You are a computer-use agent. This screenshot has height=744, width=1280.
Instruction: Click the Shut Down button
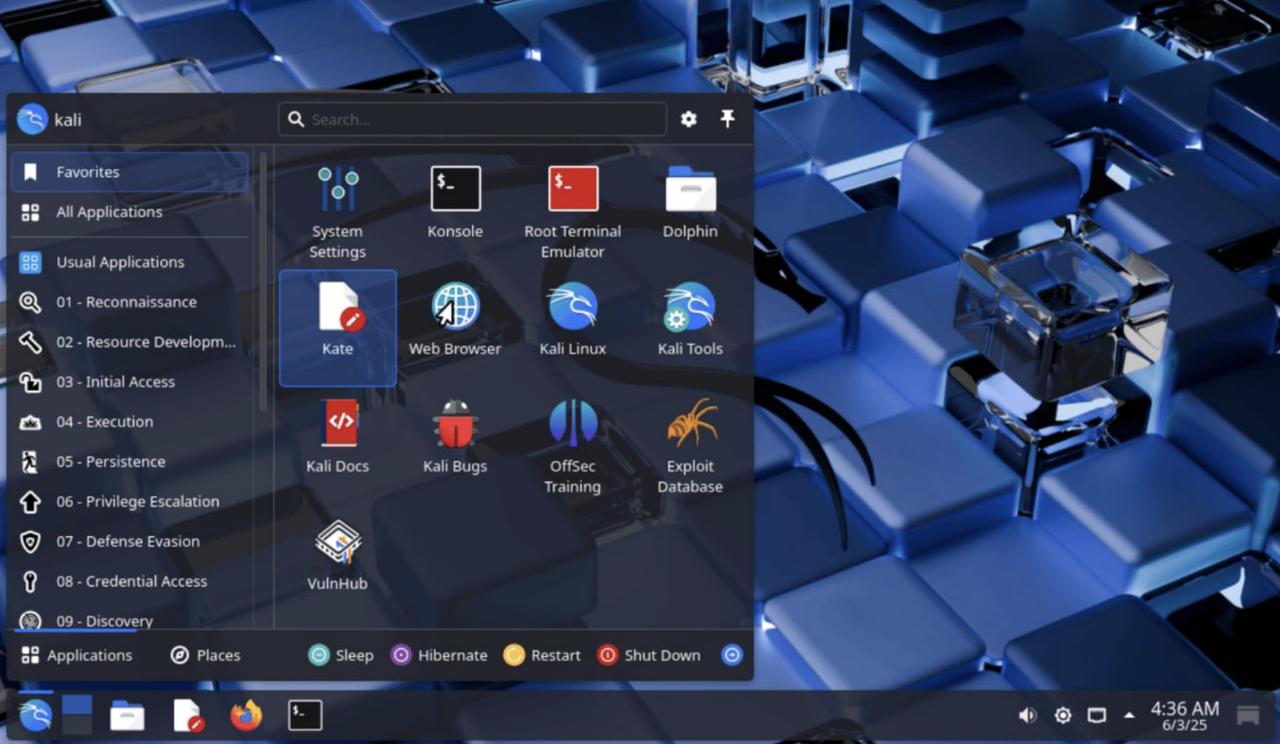coord(649,655)
